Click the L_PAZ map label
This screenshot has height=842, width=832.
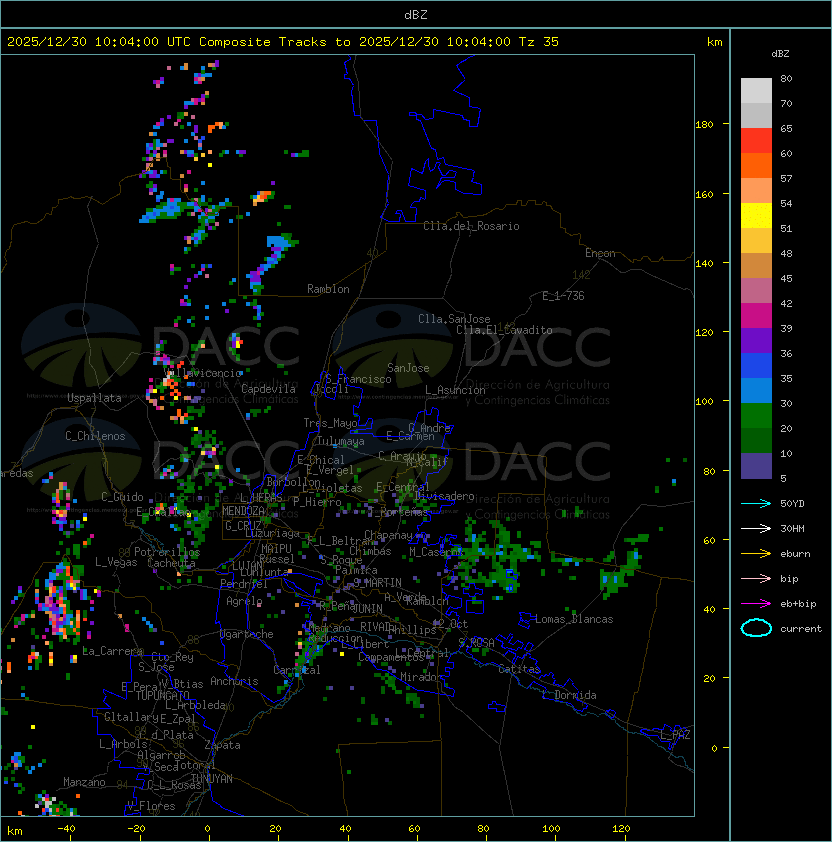[675, 735]
